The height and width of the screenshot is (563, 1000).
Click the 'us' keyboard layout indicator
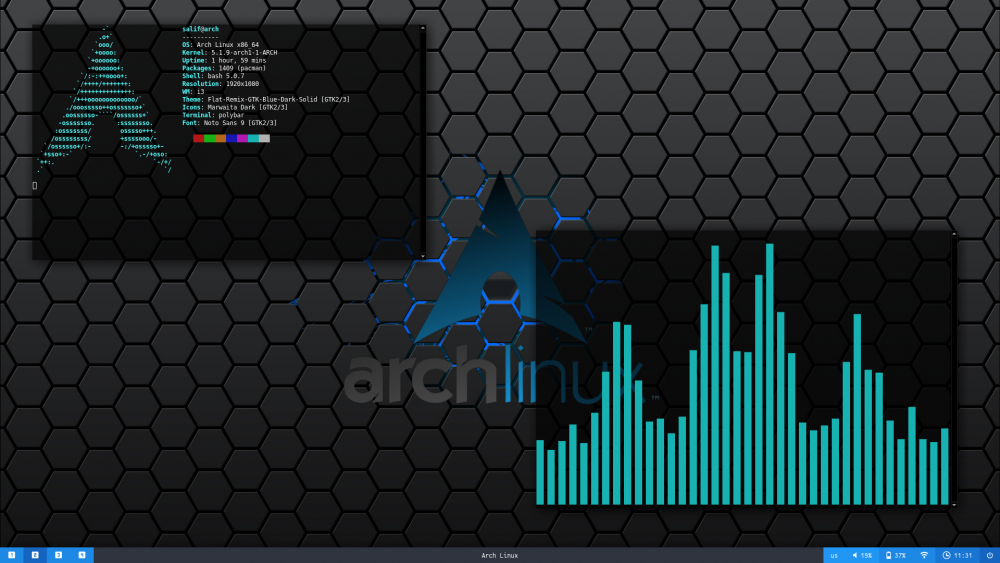click(x=834, y=555)
